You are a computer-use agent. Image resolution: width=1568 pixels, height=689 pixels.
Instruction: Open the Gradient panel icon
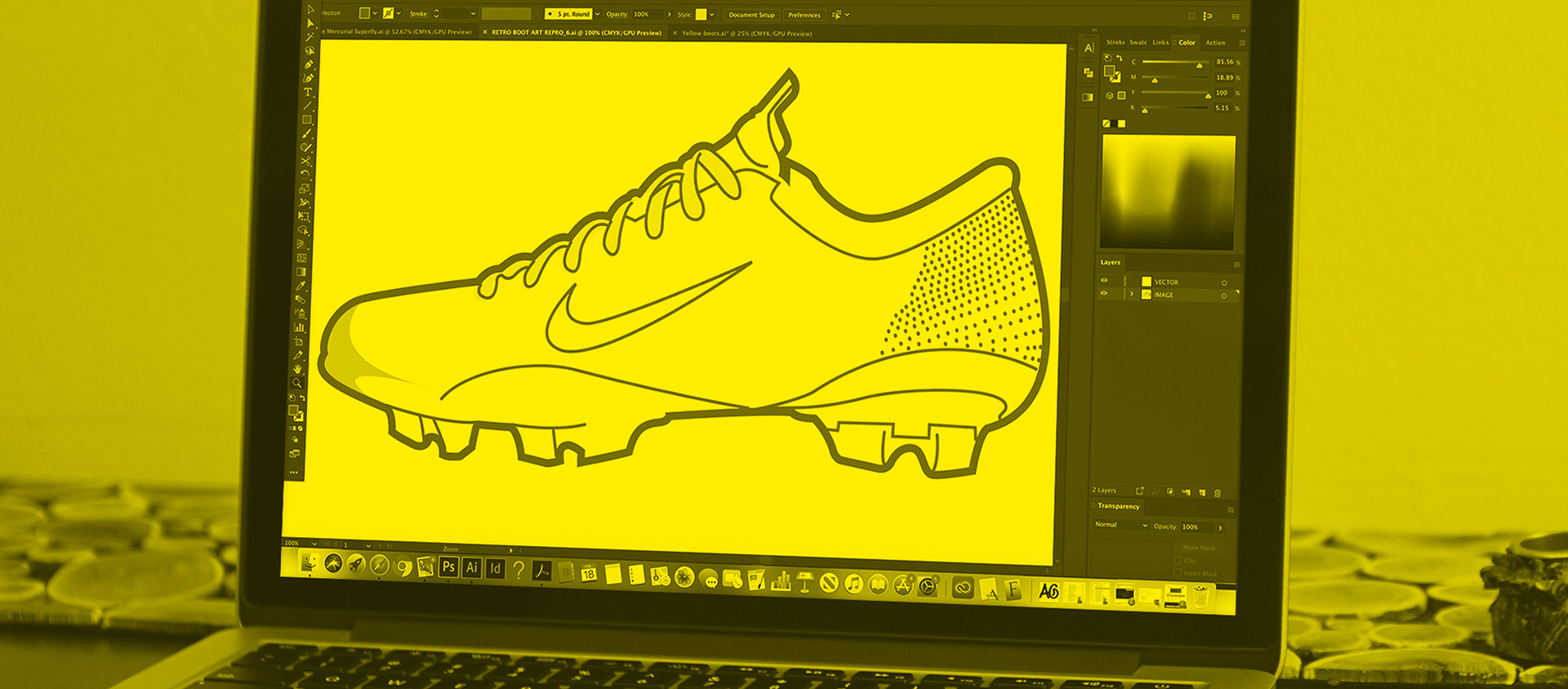click(x=1088, y=97)
